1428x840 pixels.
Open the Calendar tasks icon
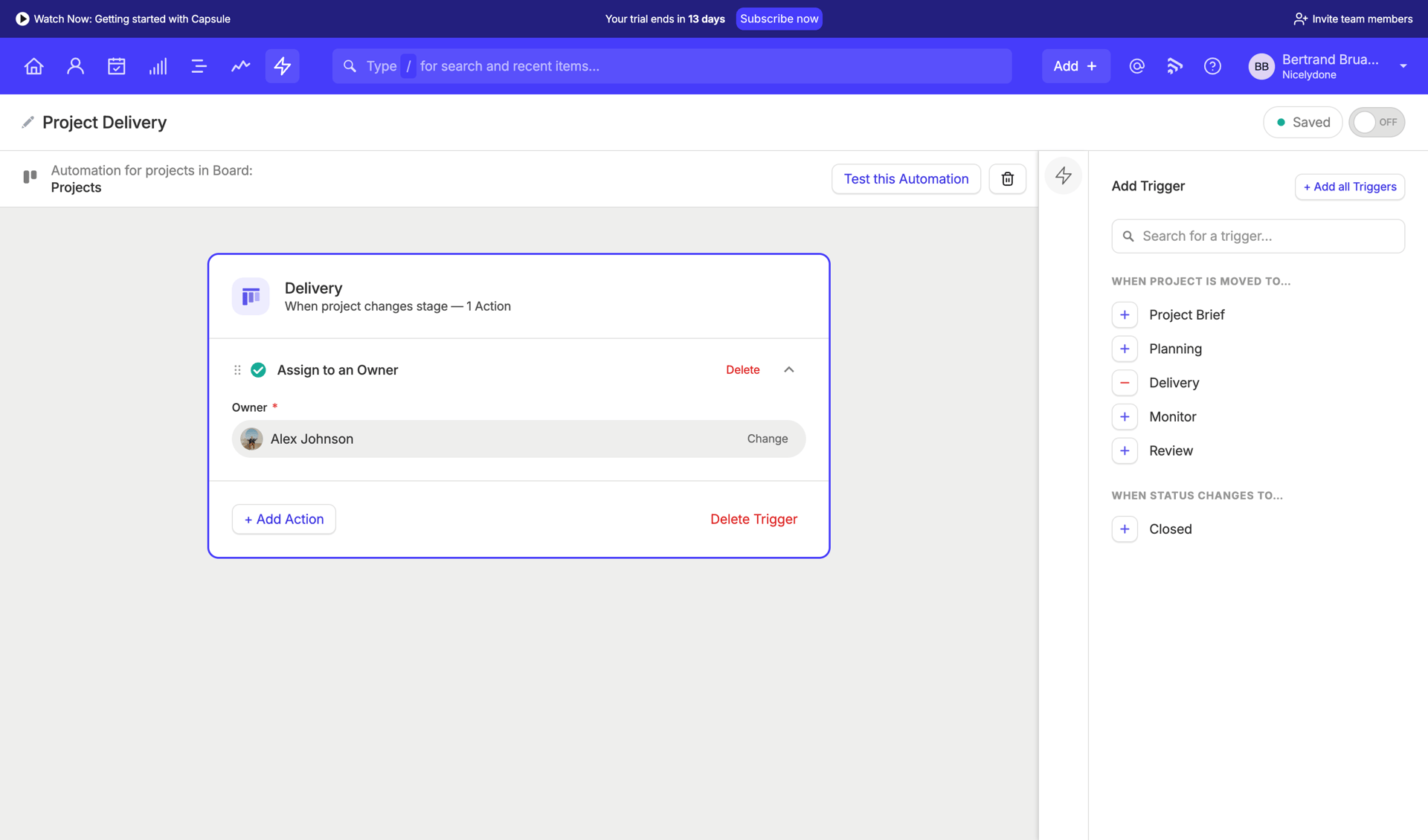117,66
